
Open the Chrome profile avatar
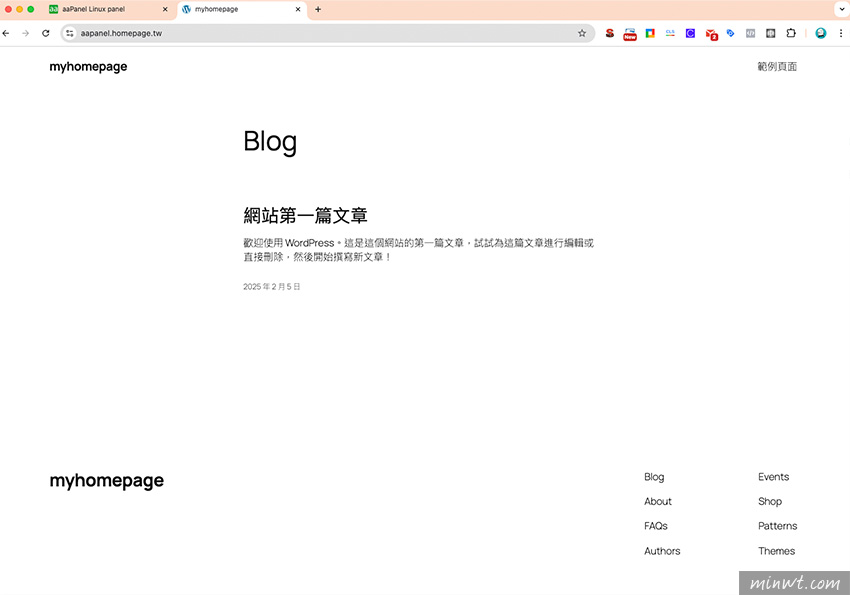pyautogui.click(x=821, y=33)
